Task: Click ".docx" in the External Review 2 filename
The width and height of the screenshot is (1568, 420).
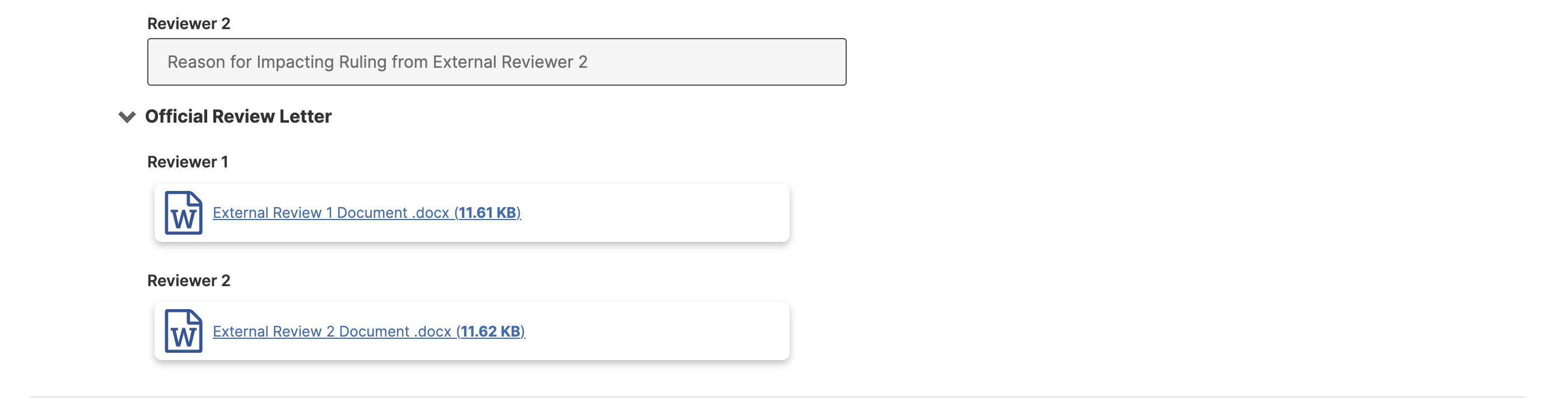Action: click(x=433, y=331)
